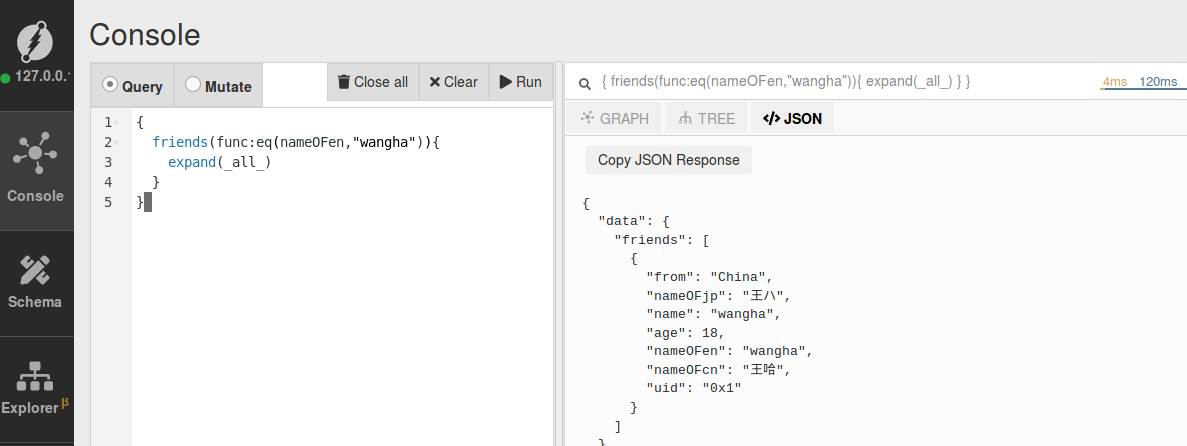
Task: Switch to the JSON result tab
Action: point(792,118)
